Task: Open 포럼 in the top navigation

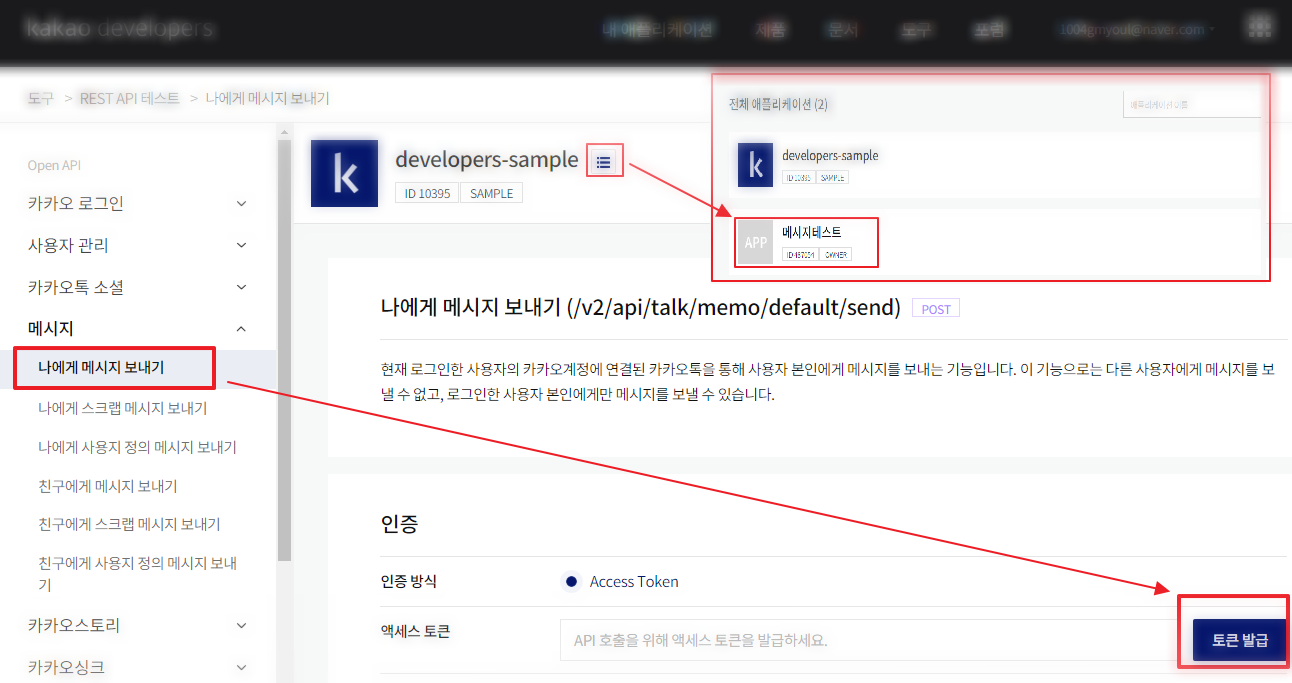Action: tap(990, 29)
